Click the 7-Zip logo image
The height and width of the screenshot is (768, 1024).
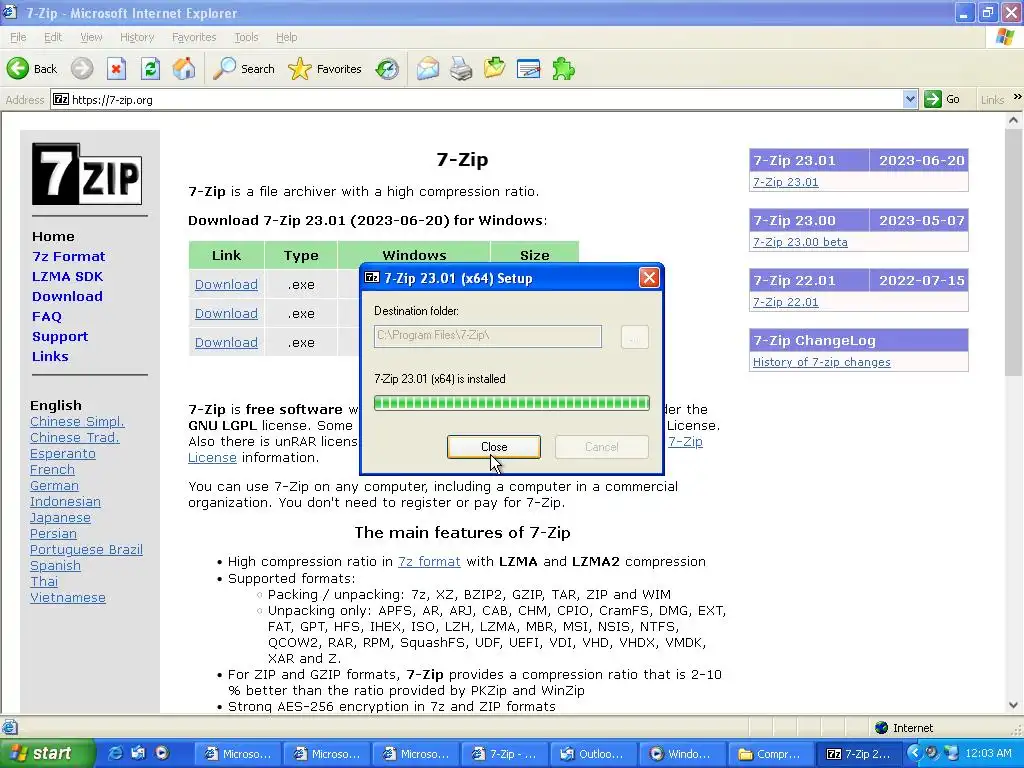[87, 174]
